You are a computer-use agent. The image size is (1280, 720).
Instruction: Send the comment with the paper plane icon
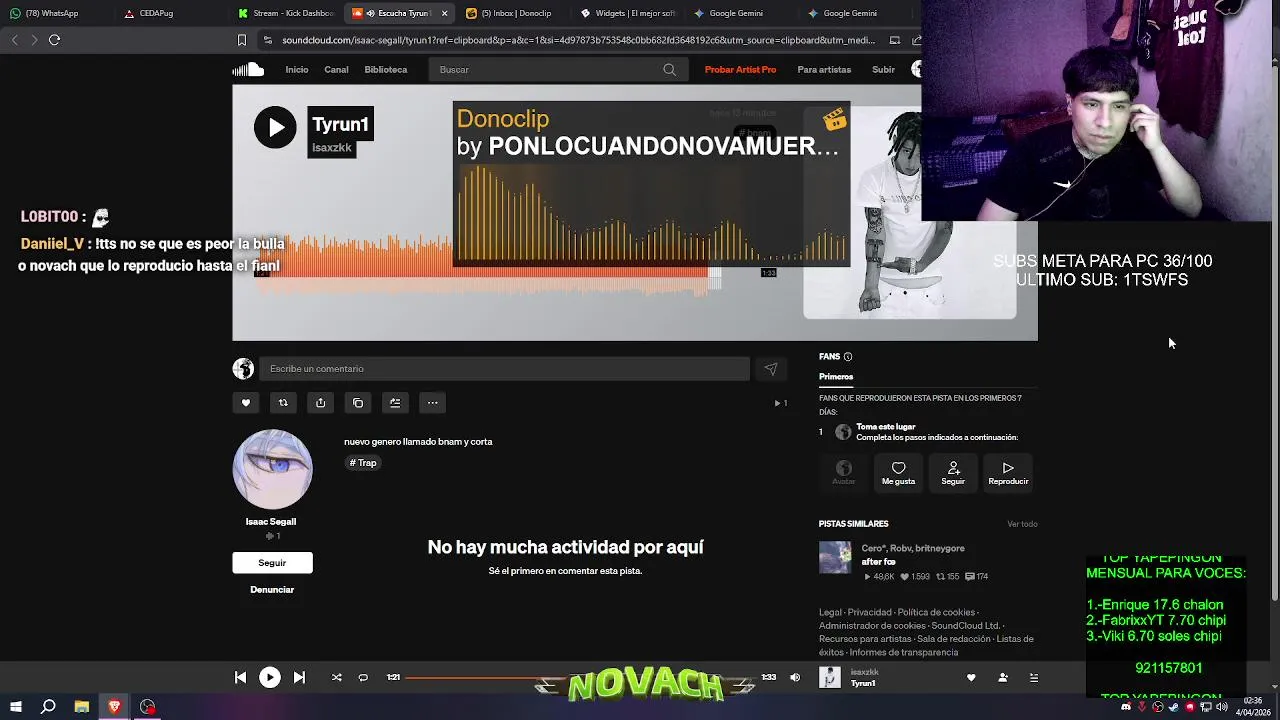pos(771,369)
